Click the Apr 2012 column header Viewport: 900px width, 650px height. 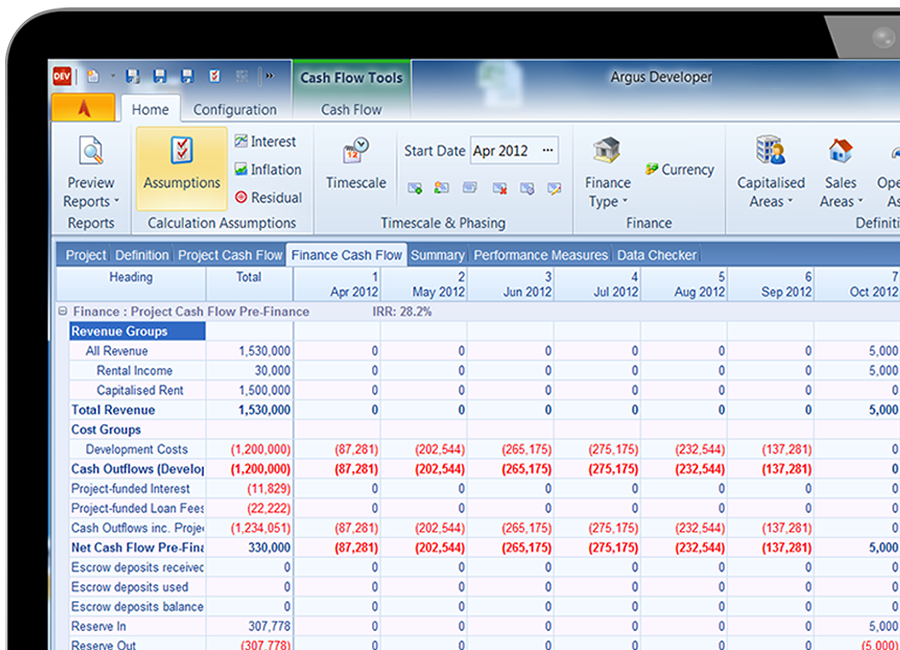pyautogui.click(x=337, y=284)
